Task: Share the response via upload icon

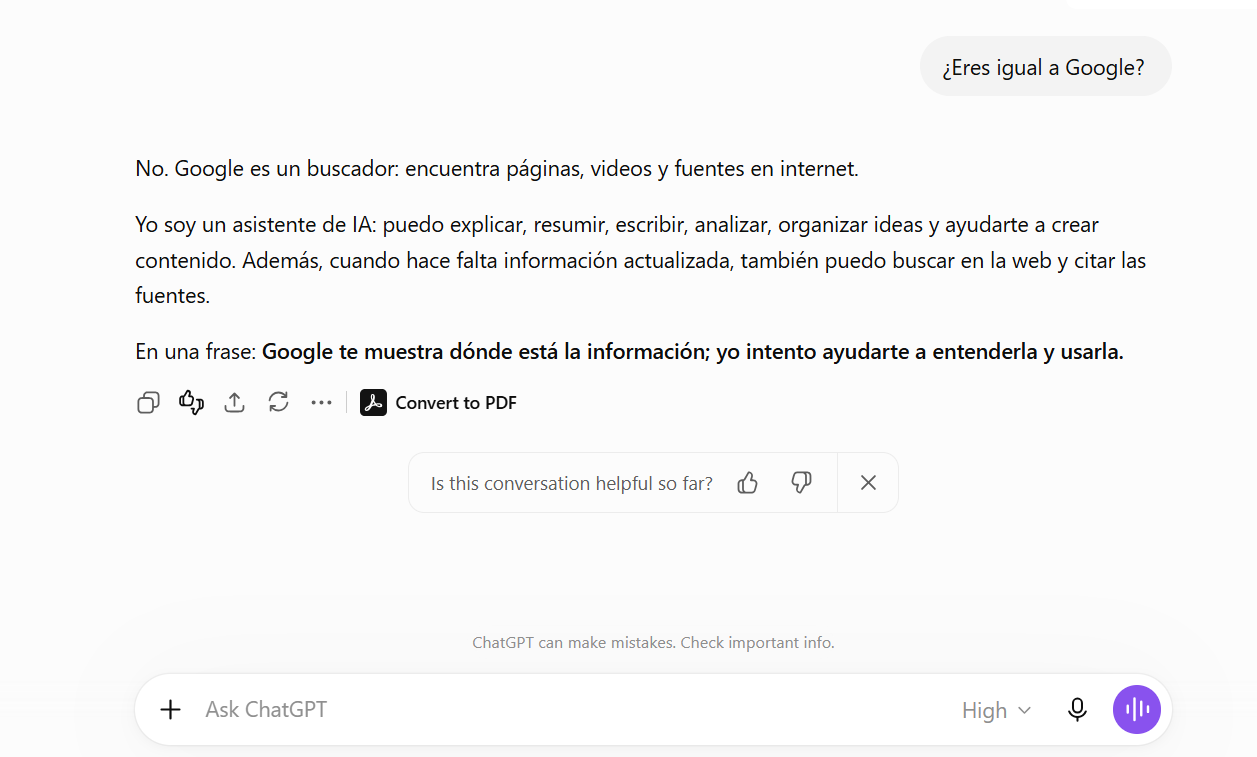Action: pos(234,403)
